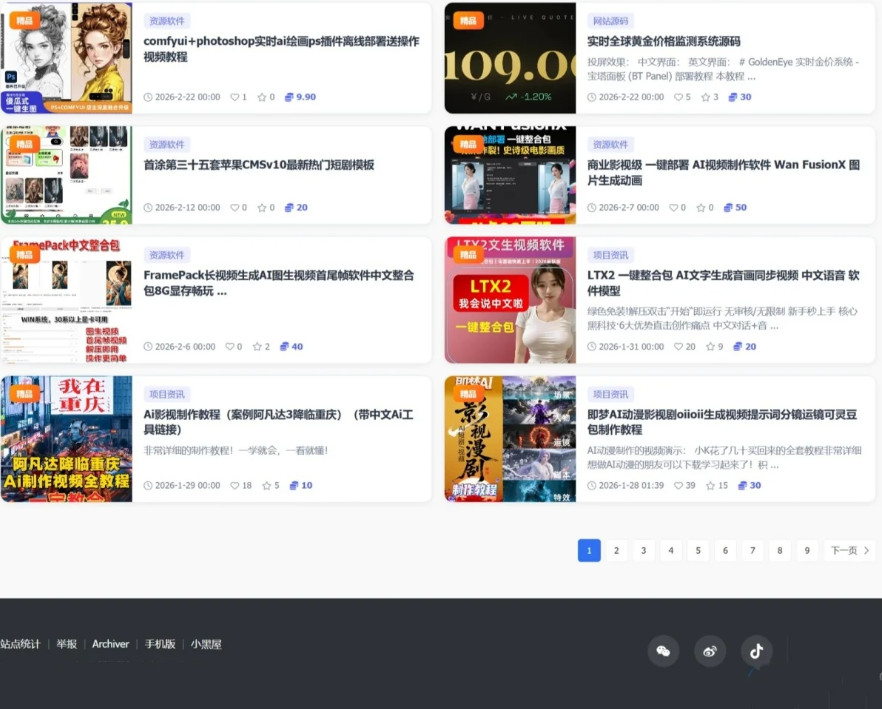Go to page 3 in pagination
The width and height of the screenshot is (882, 709).
[644, 550]
